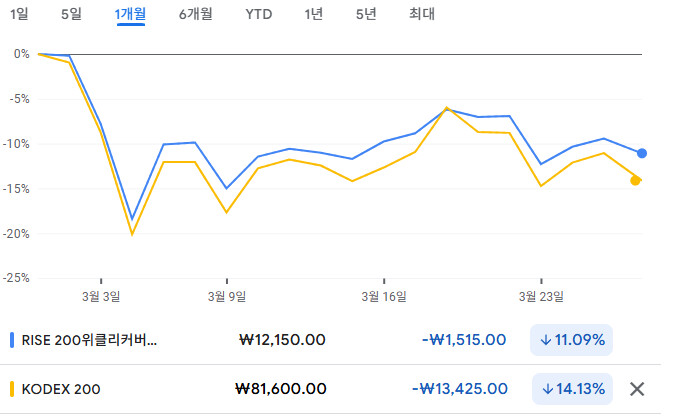Image resolution: width=675 pixels, height=420 pixels.
Task: Show the 6개월 chart range
Action: coord(195,14)
